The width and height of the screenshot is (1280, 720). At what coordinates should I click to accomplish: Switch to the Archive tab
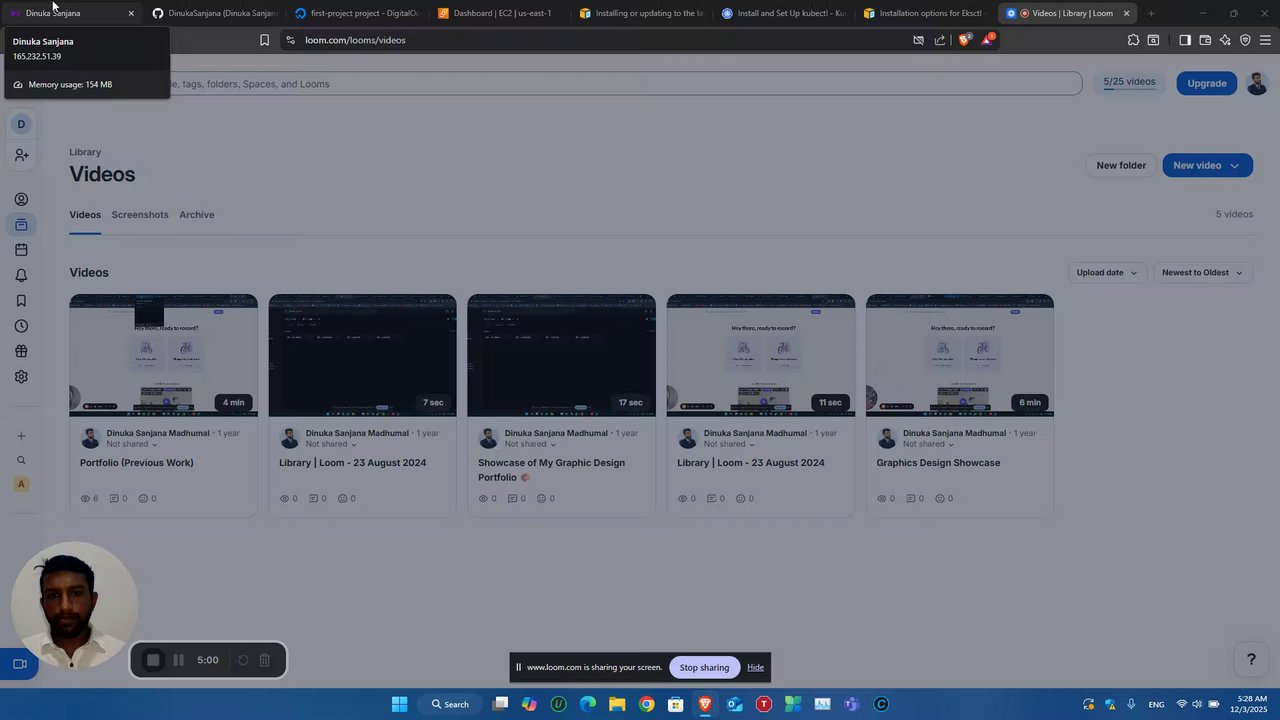pos(197,215)
